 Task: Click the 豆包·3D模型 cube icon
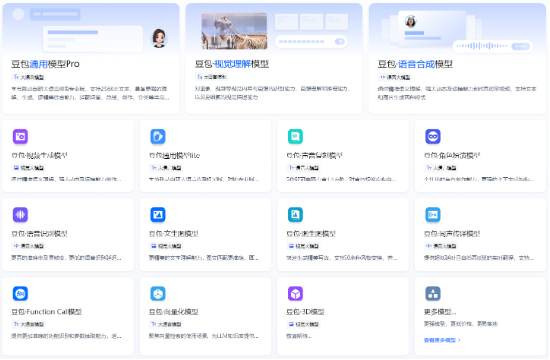[295, 294]
